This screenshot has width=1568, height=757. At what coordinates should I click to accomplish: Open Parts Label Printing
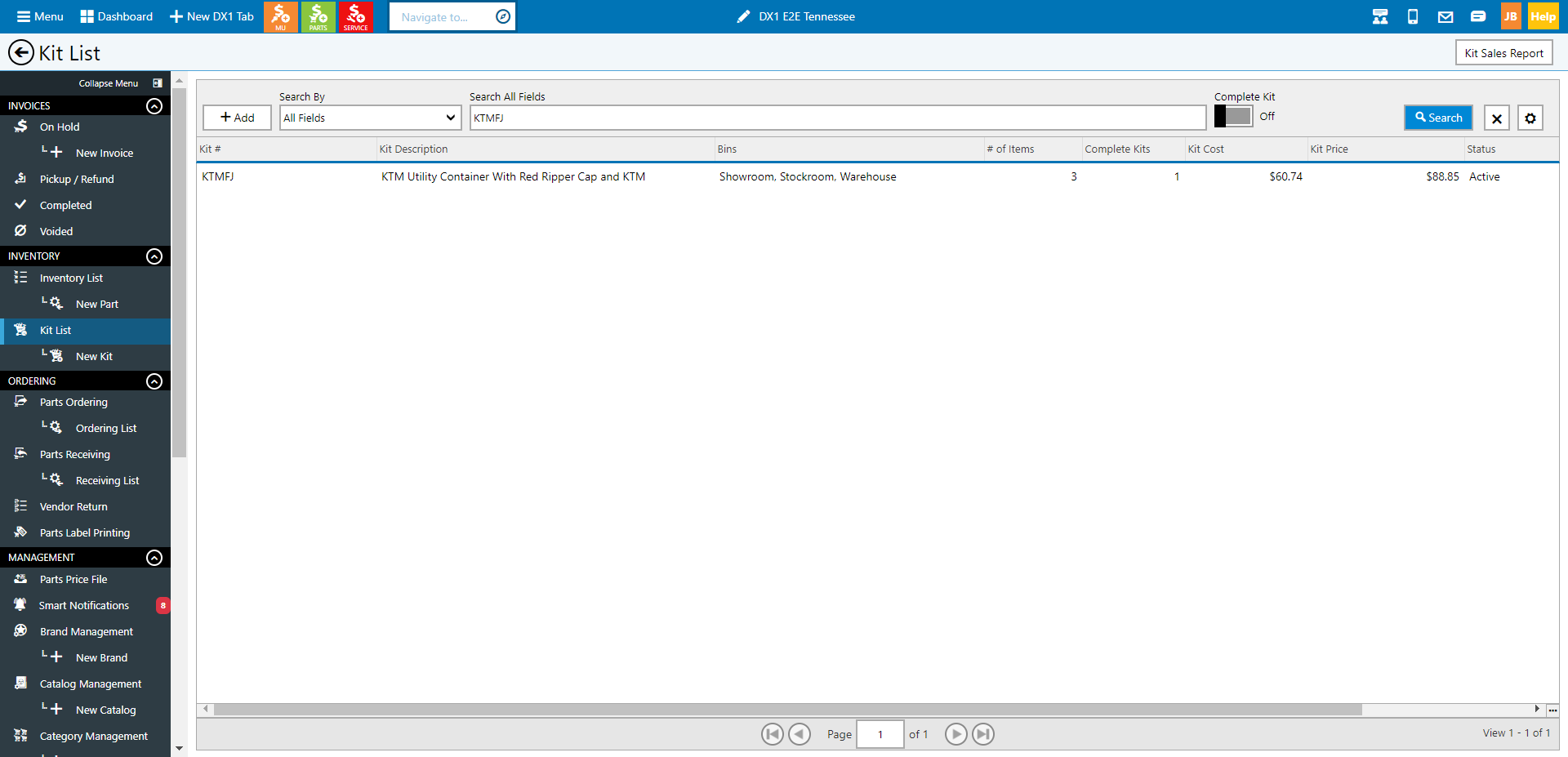(85, 532)
